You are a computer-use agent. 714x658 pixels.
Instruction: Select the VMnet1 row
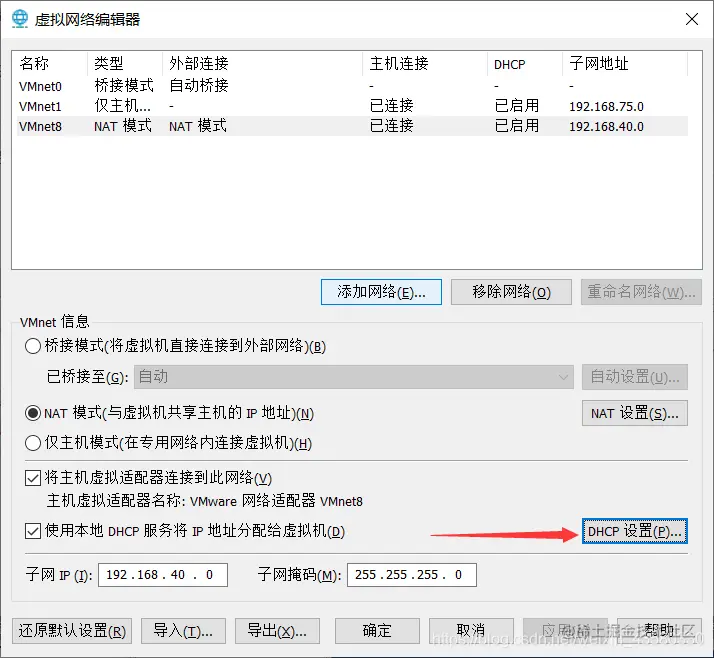click(x=352, y=106)
